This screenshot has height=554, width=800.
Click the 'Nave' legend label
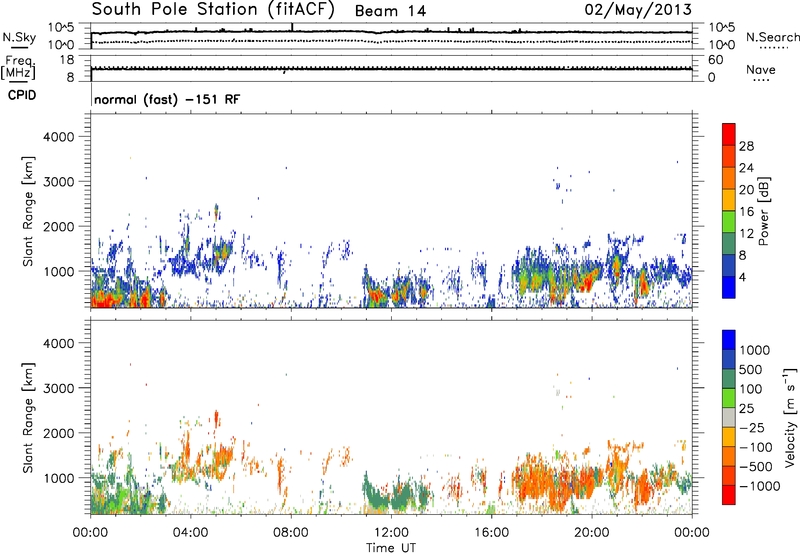(x=761, y=69)
